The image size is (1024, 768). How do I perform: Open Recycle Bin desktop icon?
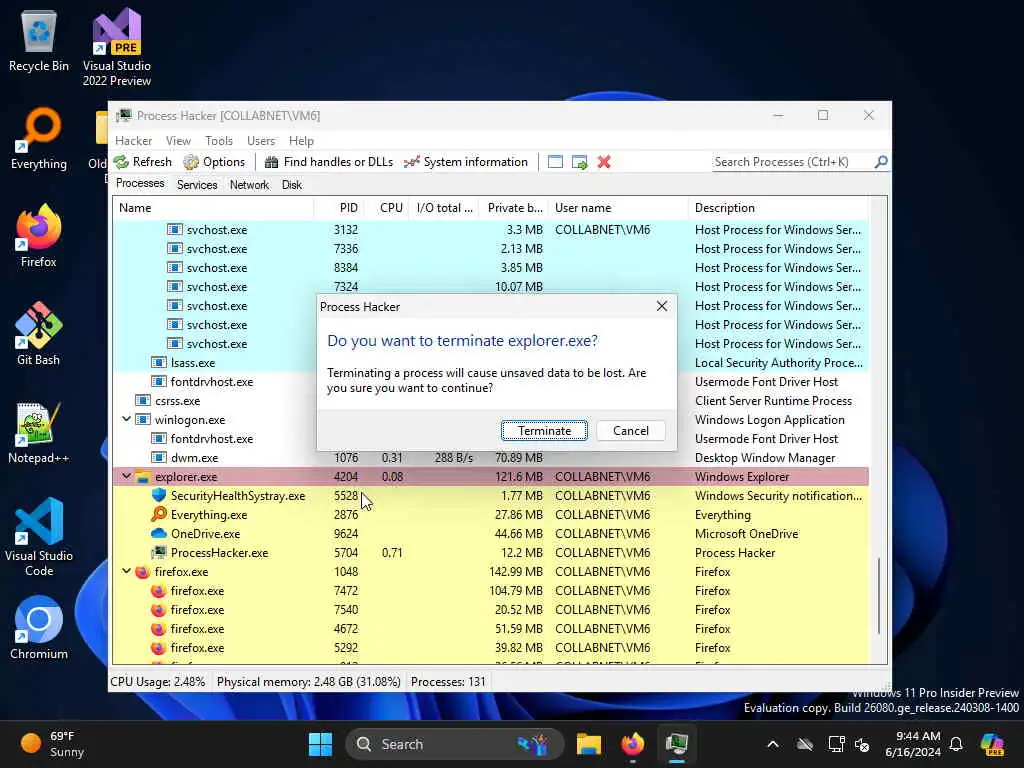[x=39, y=40]
